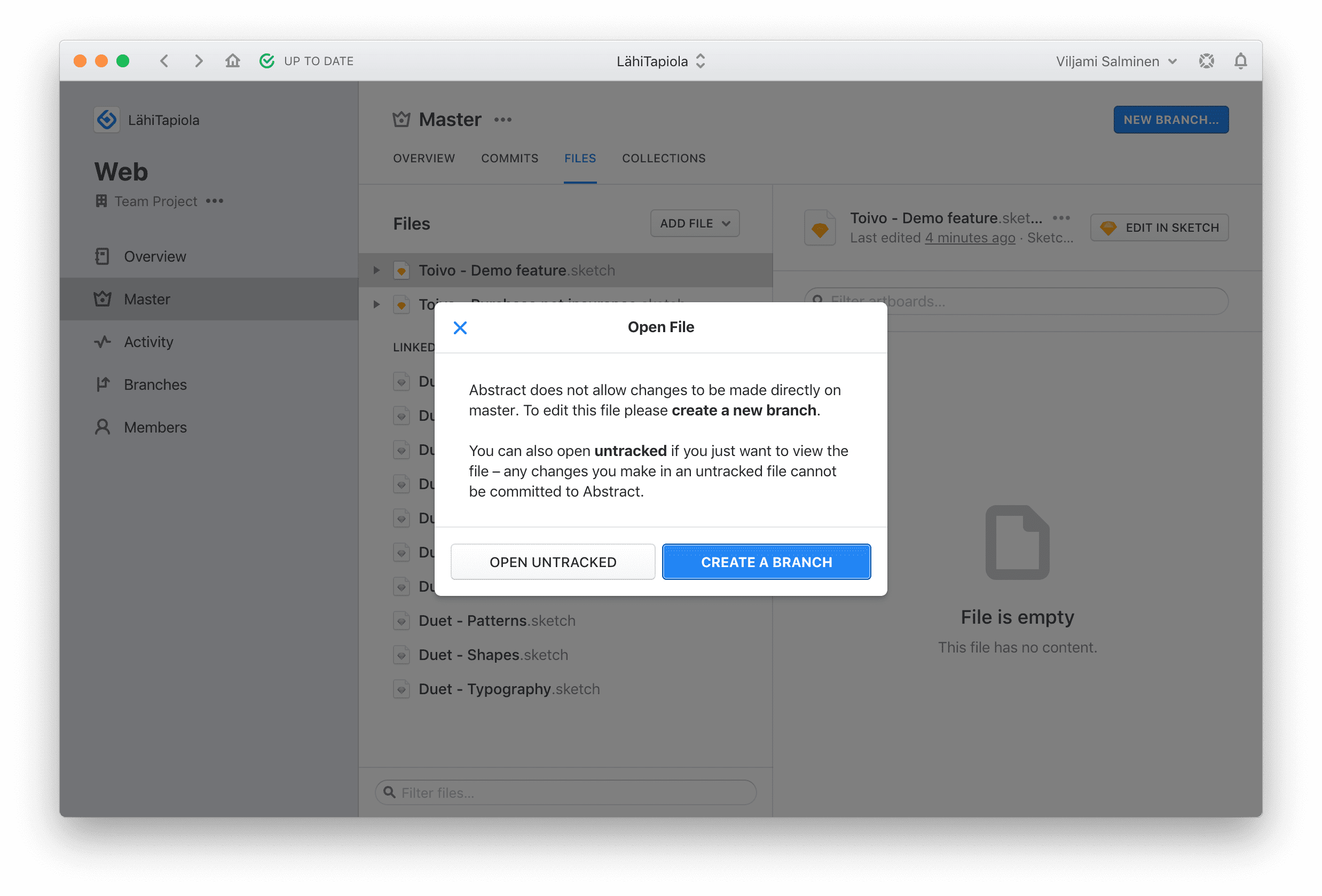
Task: Switch to the Overview tab
Action: tap(424, 158)
